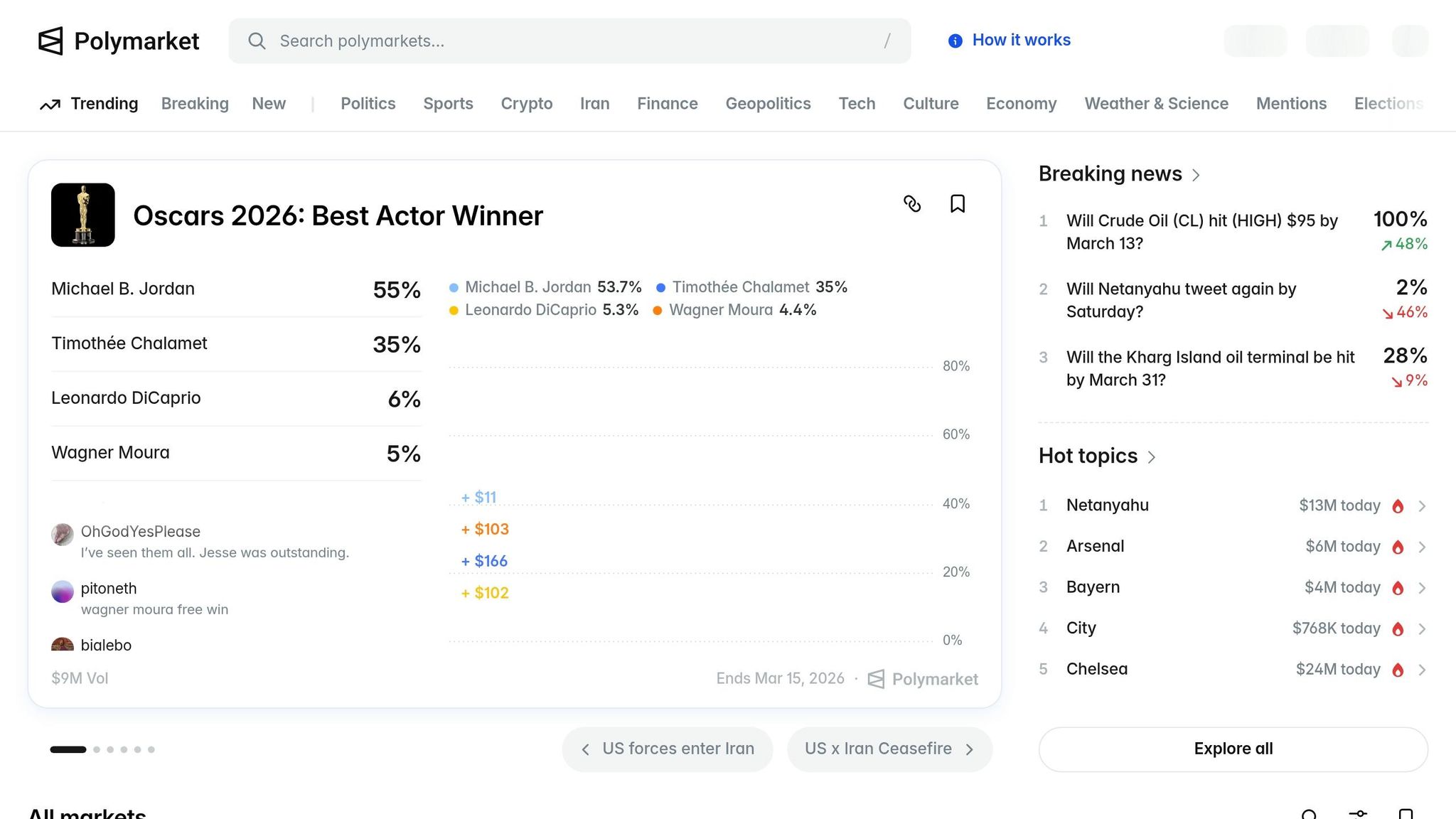Focus the Search polymarkets field
Viewport: 1456px width, 819px height.
click(x=569, y=41)
